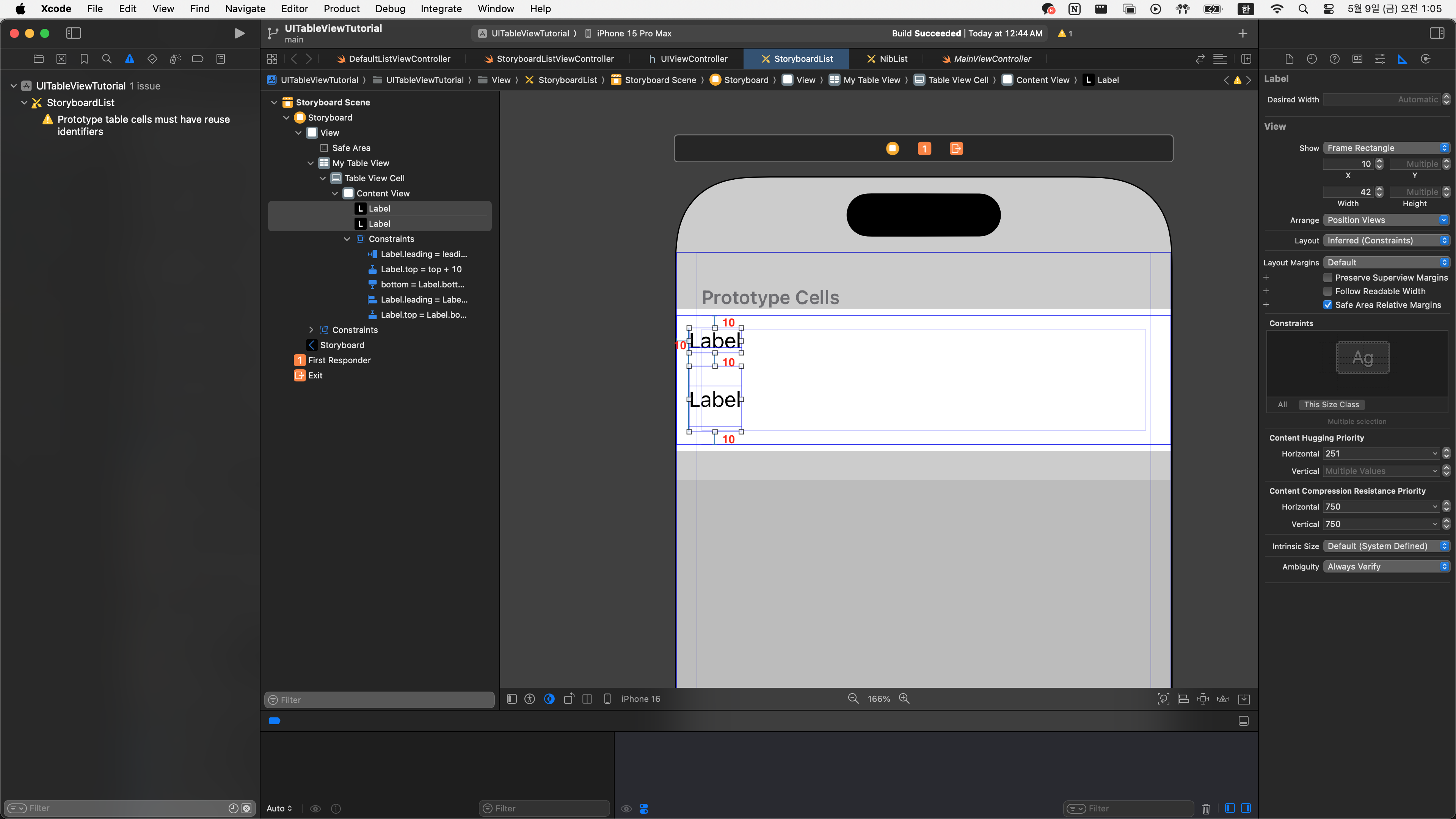Viewport: 1456px width, 819px height.
Task: Open the Show Frame Rectangle dropdown
Action: tap(1387, 148)
